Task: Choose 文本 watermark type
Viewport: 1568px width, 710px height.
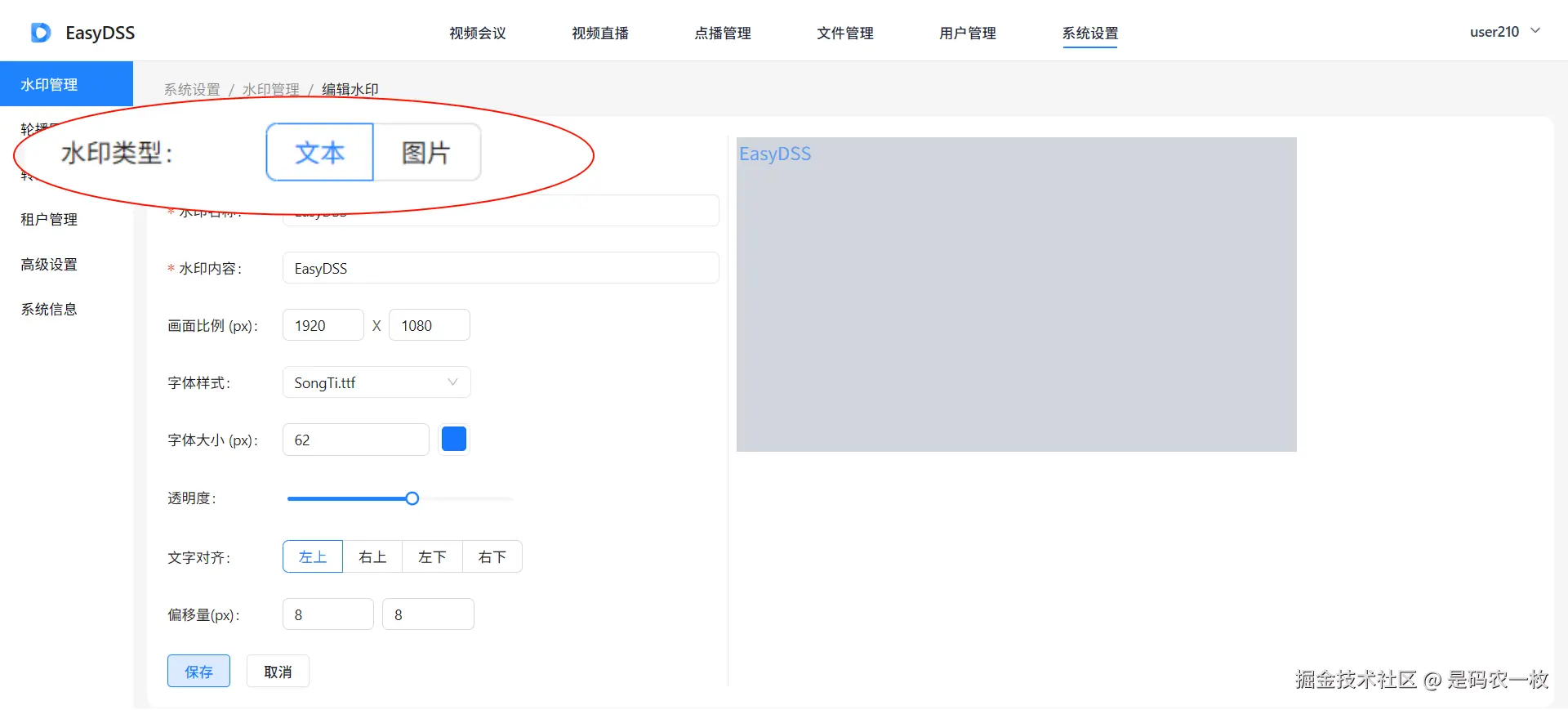Action: coord(320,152)
